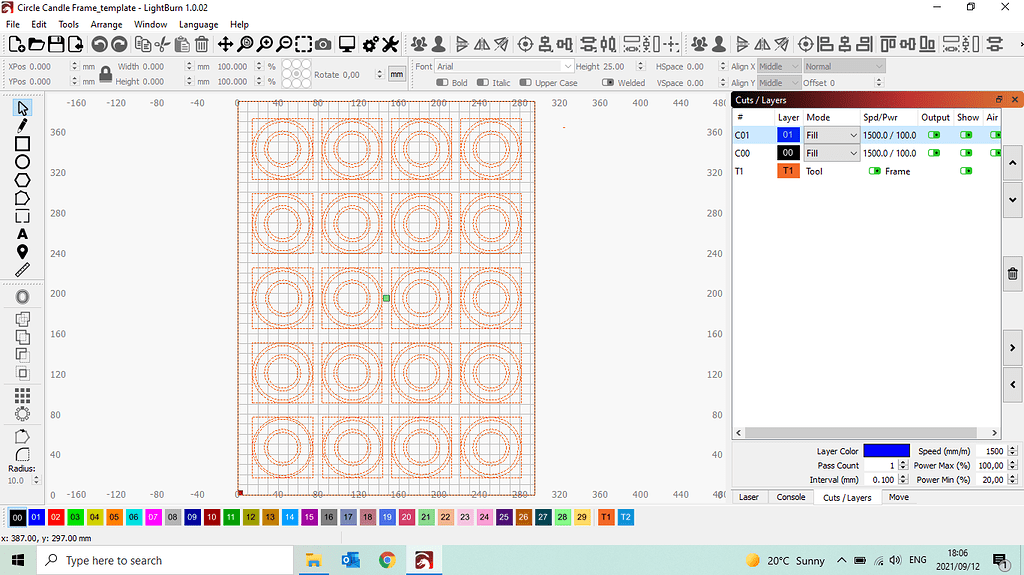Open the Grid Array tool
1024x575 pixels.
click(x=22, y=395)
